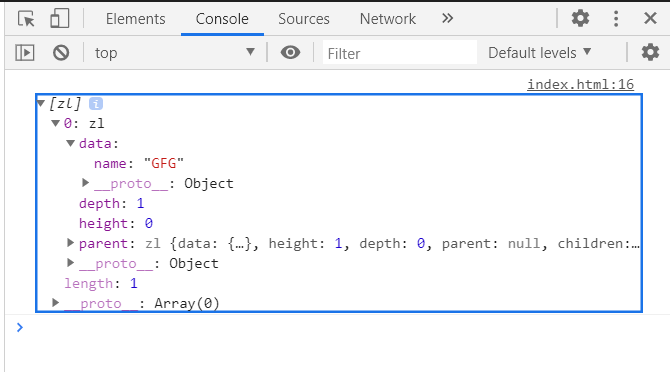Activate the inspect element picker icon
Screen dimensions: 670x372
(x=26, y=19)
